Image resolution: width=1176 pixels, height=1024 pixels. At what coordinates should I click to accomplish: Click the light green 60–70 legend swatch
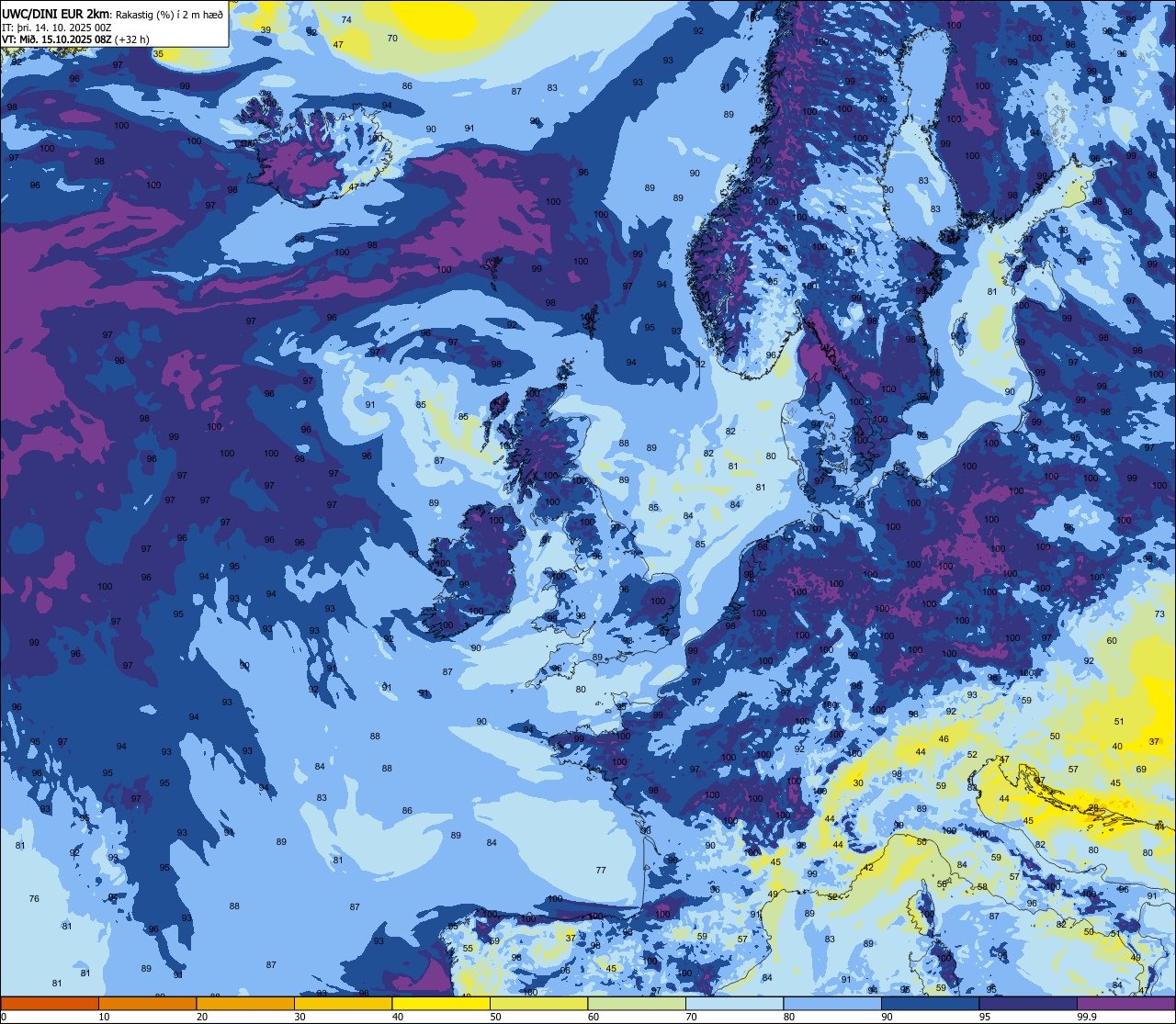pos(637,1003)
